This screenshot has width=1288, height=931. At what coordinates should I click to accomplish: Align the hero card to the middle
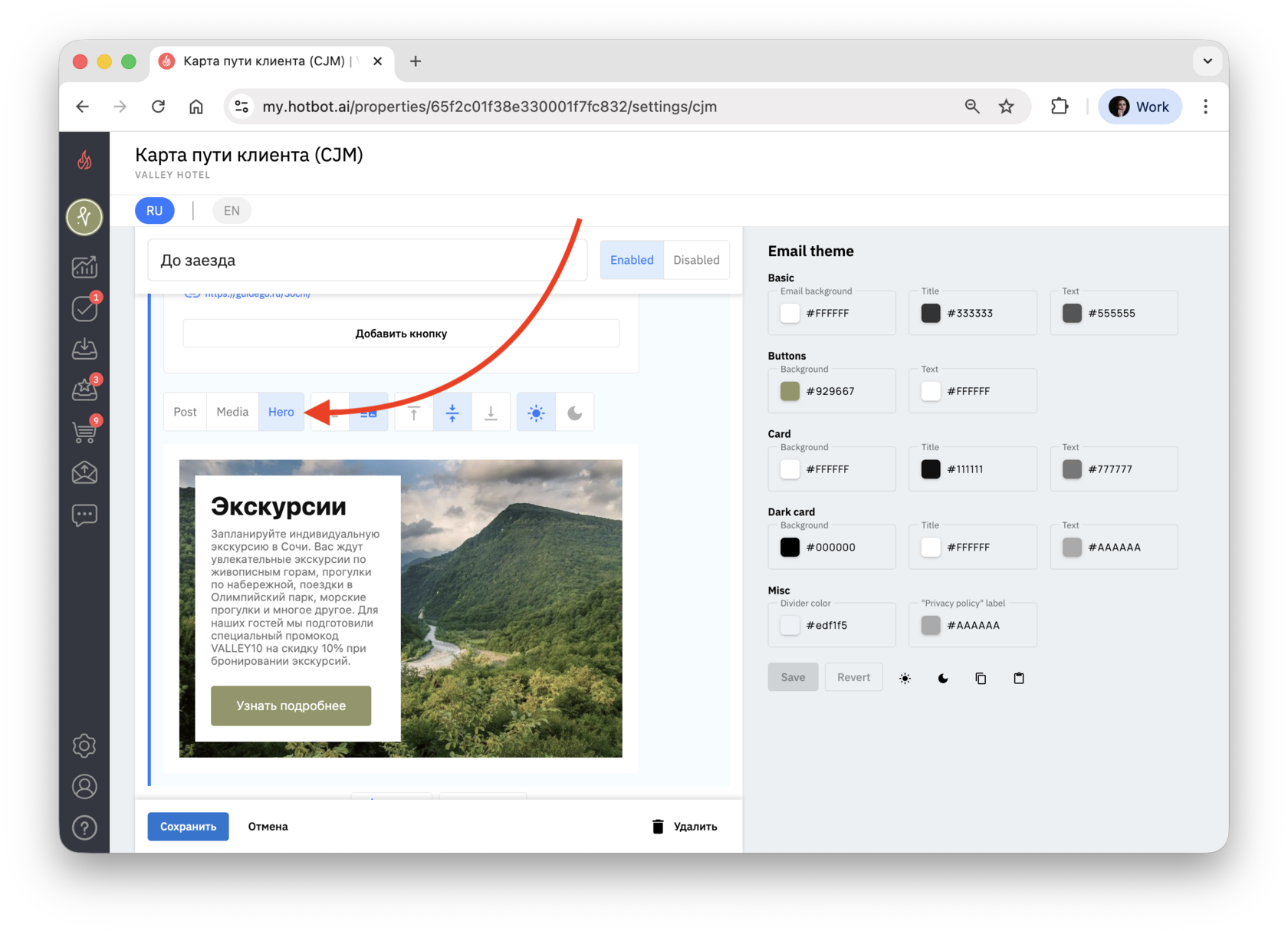click(452, 413)
